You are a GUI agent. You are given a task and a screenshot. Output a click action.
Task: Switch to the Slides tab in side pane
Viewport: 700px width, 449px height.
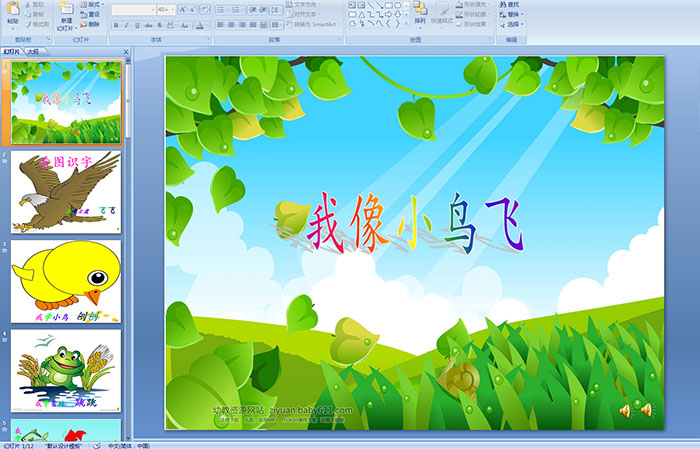(x=12, y=52)
